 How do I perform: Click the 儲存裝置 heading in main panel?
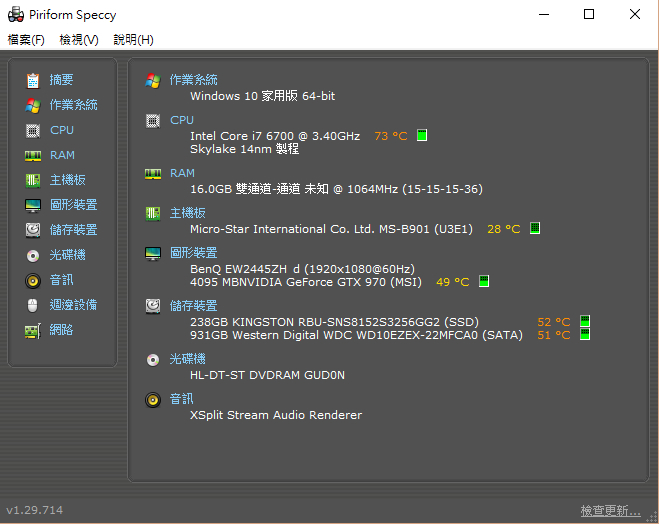(x=193, y=306)
